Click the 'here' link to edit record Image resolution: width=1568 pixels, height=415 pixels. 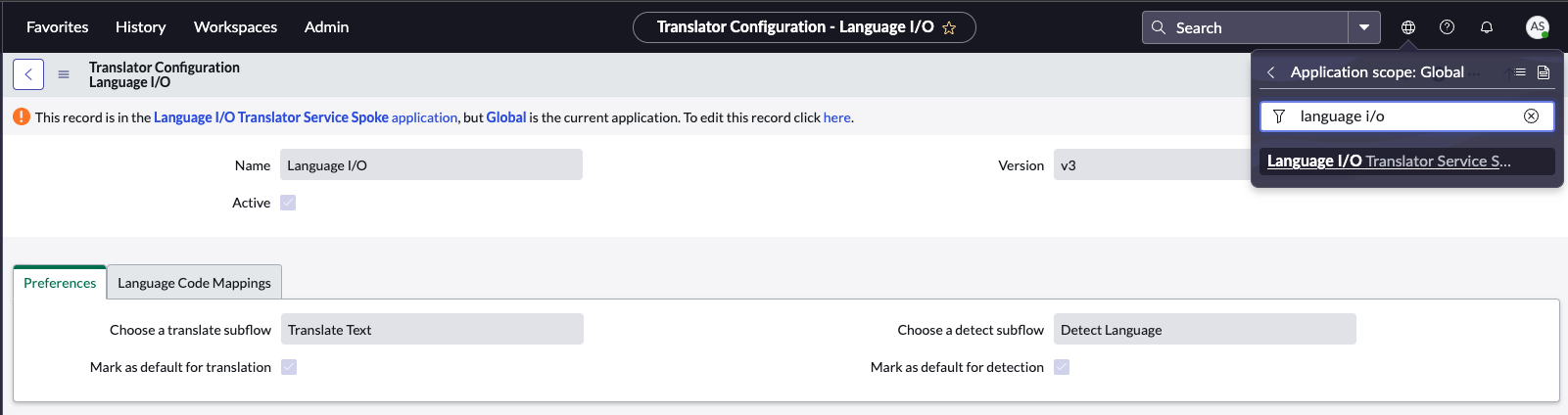coord(836,117)
